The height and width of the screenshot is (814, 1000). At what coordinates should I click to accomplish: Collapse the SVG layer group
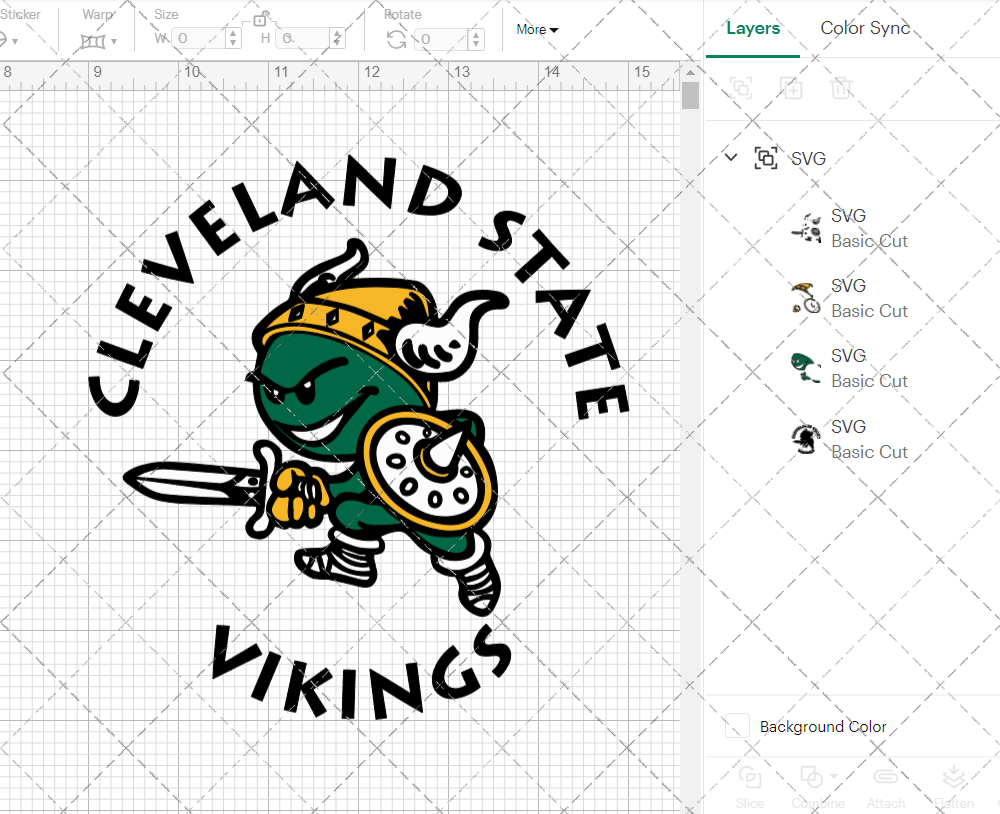[x=730, y=158]
